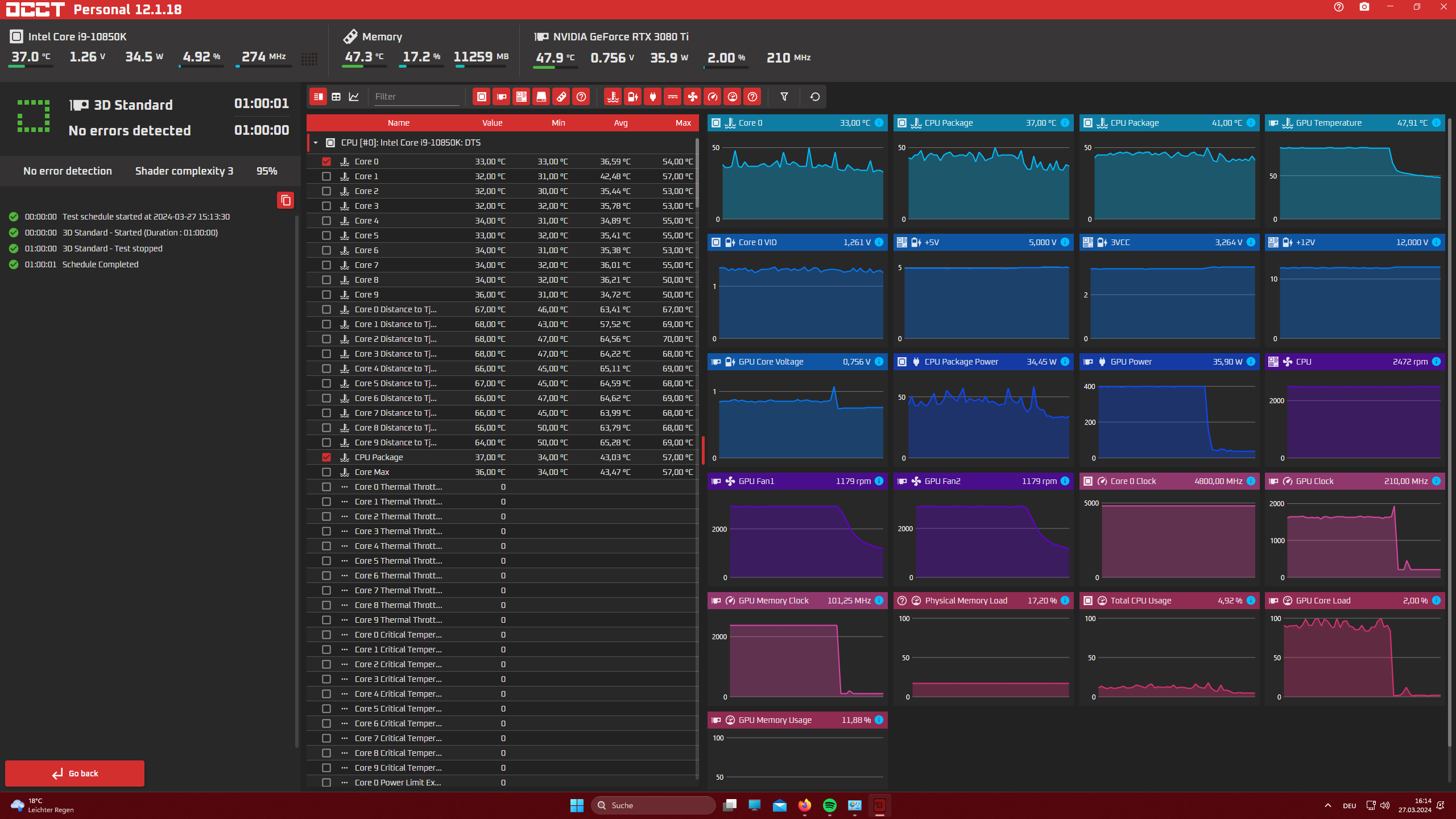Sort the table by the Avg column header

(621, 123)
